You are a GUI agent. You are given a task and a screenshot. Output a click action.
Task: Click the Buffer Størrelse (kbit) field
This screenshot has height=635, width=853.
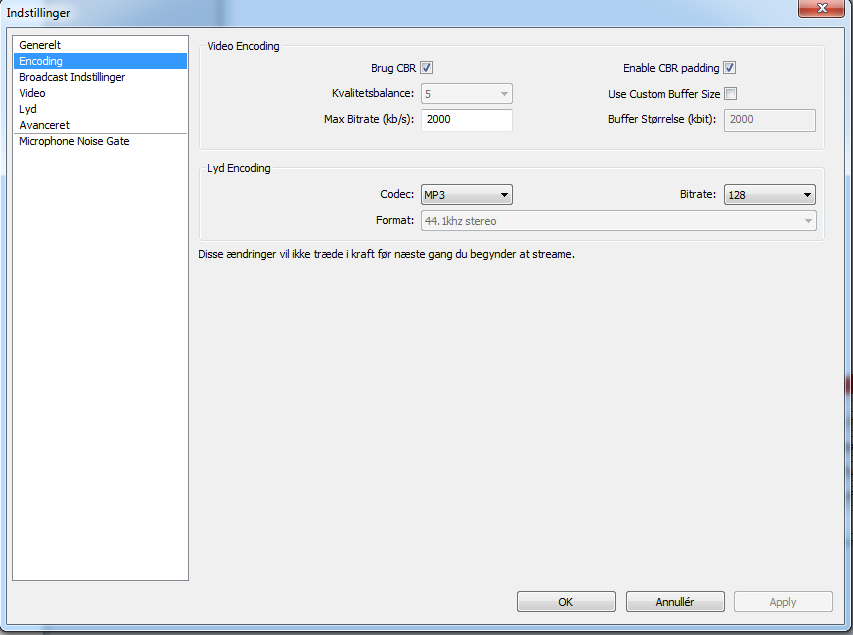769,121
